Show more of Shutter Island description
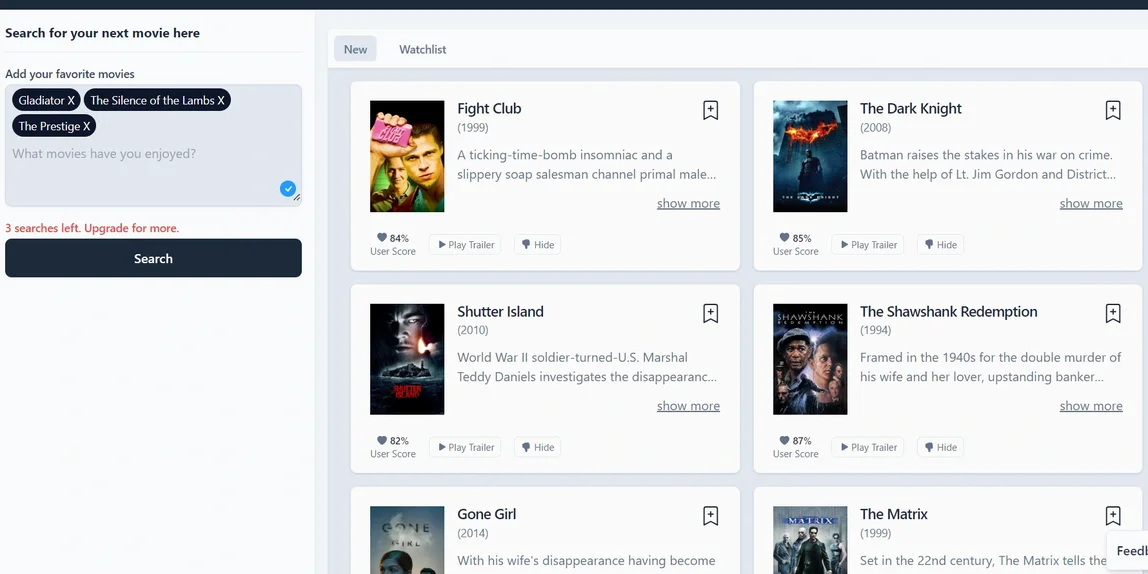Screen dimensions: 1148x574 pos(688,406)
